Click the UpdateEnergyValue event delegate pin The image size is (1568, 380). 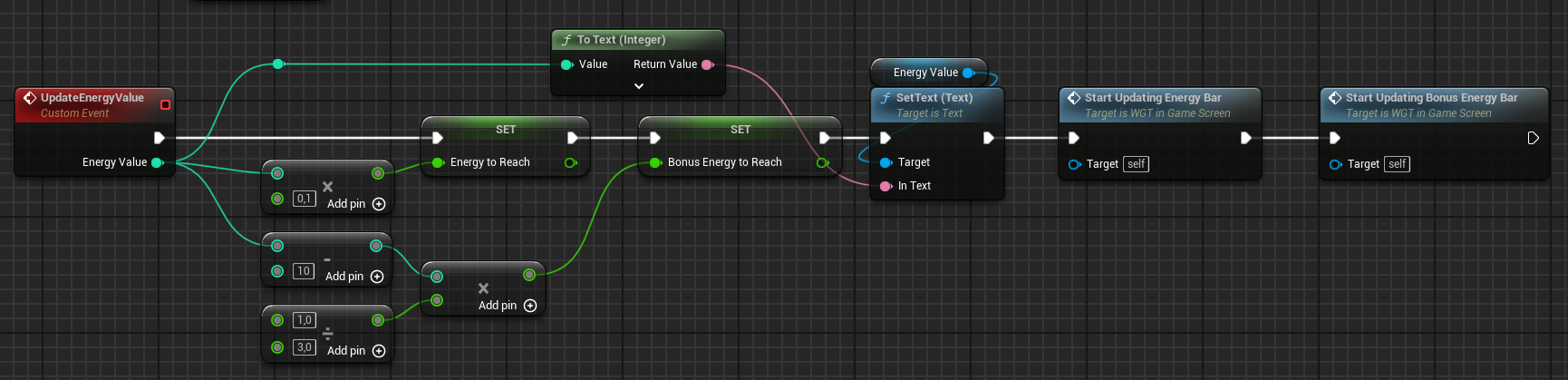tap(165, 105)
